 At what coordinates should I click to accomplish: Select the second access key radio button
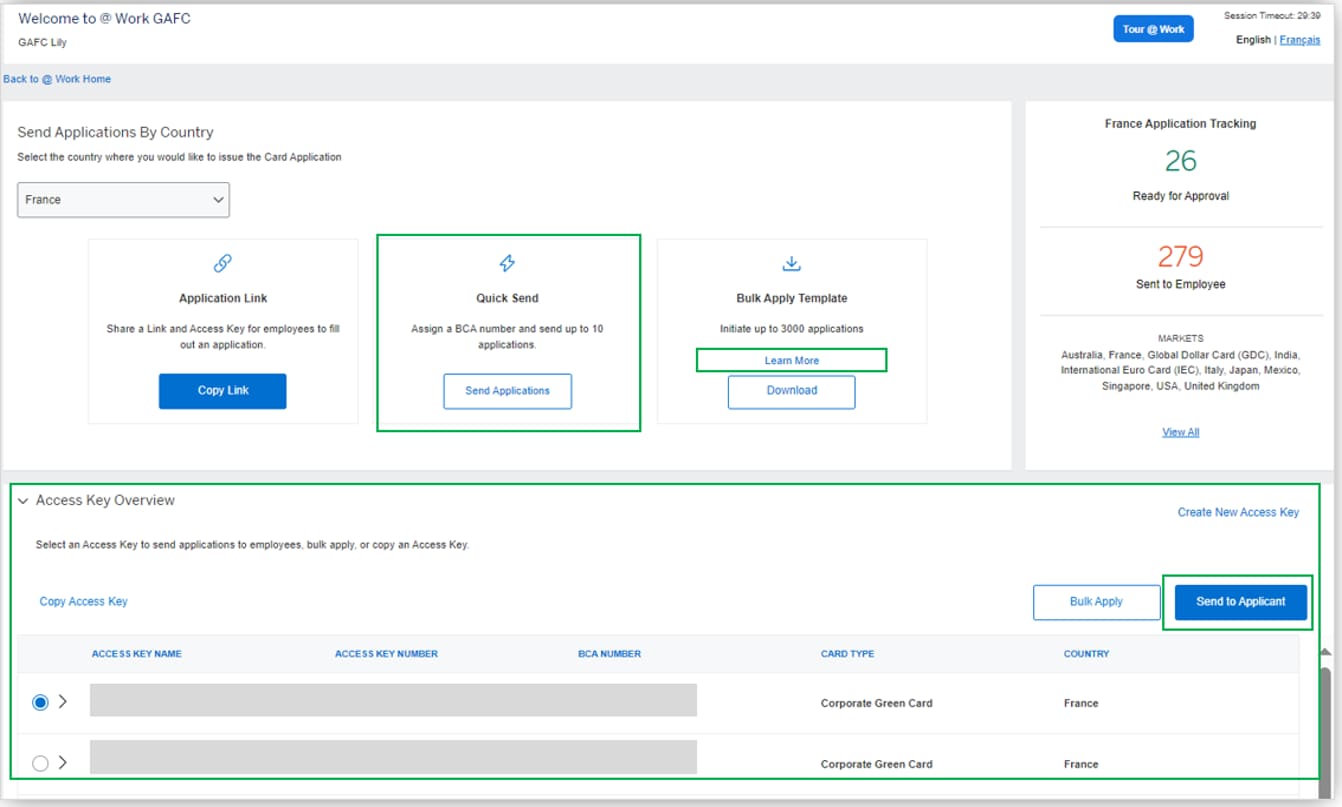coord(39,762)
